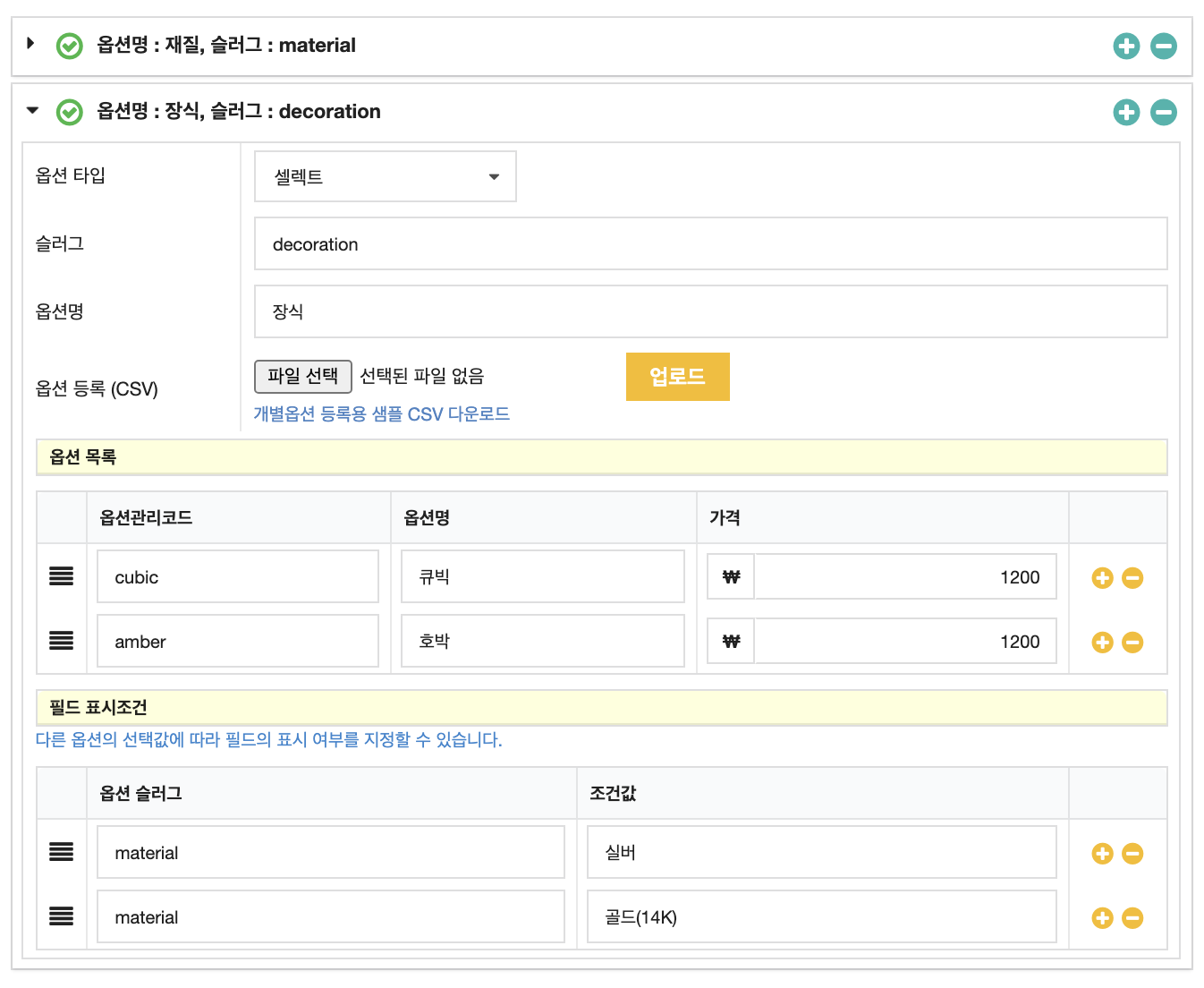Add a row after the cubic option

coord(1102,578)
